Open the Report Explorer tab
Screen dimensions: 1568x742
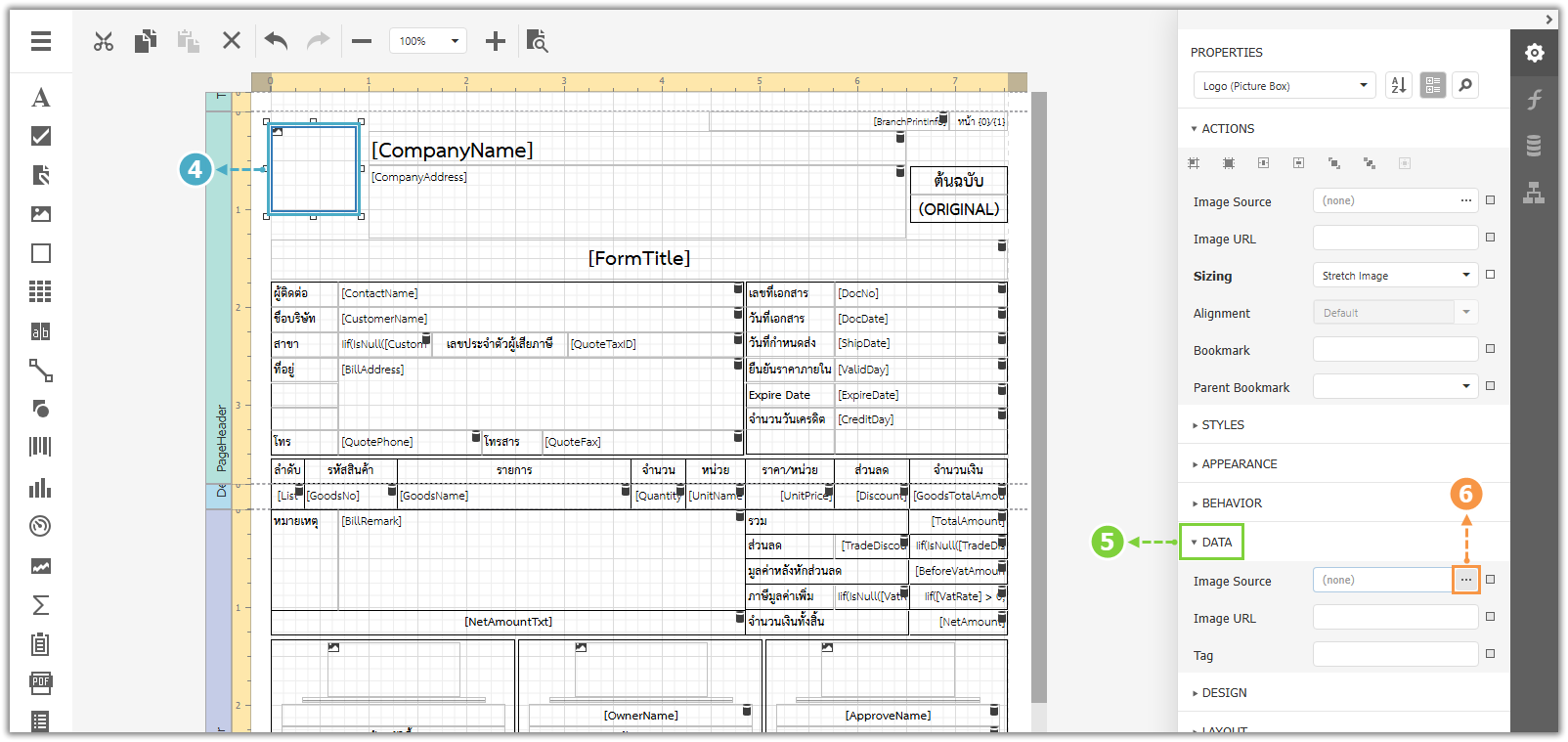[1534, 193]
